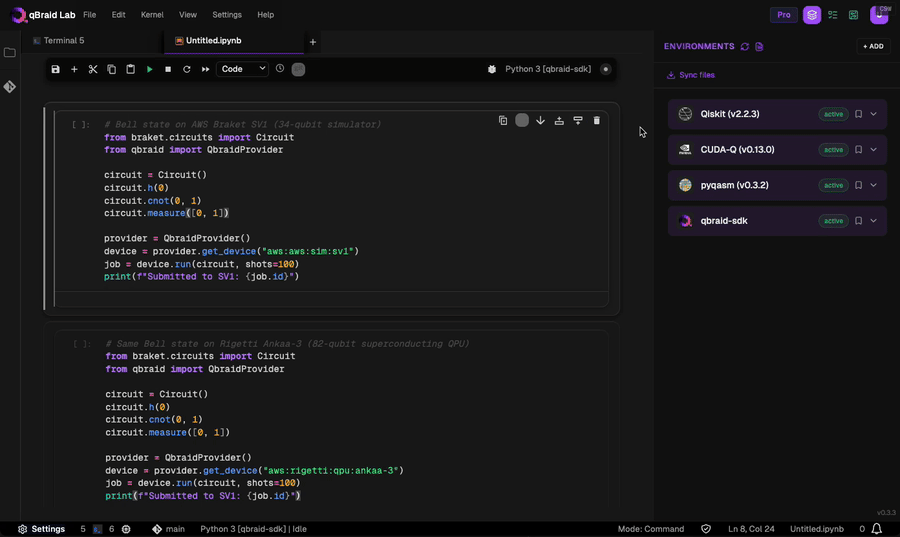Expand the Qiskit (v2.2.3) environment chevron
The width and height of the screenshot is (900, 537).
[874, 114]
